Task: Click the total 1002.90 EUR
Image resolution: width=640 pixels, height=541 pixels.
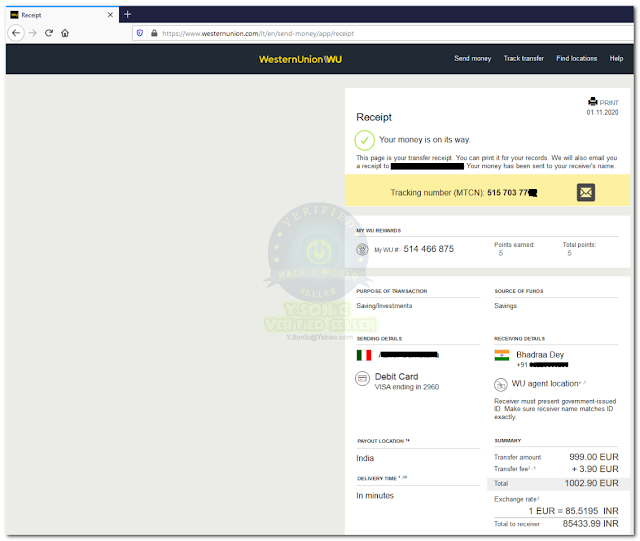Action: pos(591,483)
